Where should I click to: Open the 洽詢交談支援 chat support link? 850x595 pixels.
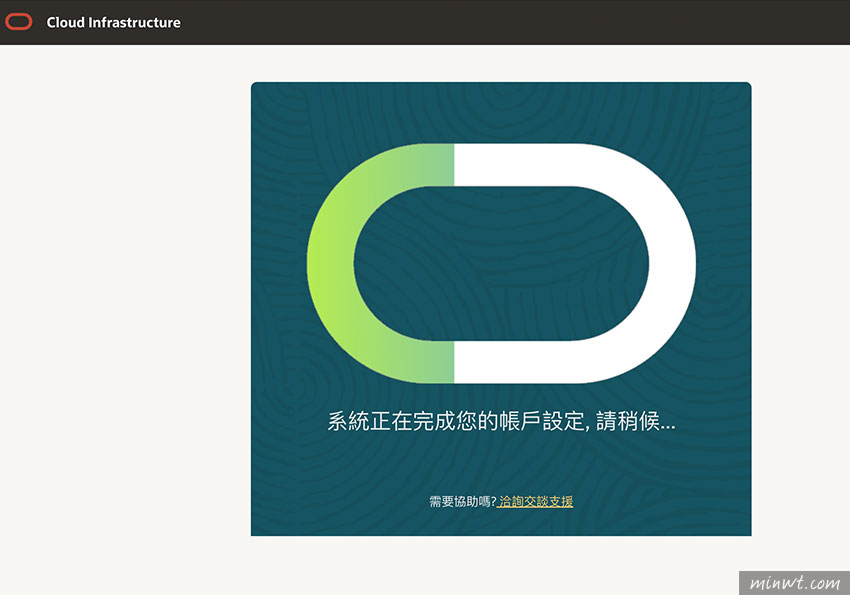536,502
